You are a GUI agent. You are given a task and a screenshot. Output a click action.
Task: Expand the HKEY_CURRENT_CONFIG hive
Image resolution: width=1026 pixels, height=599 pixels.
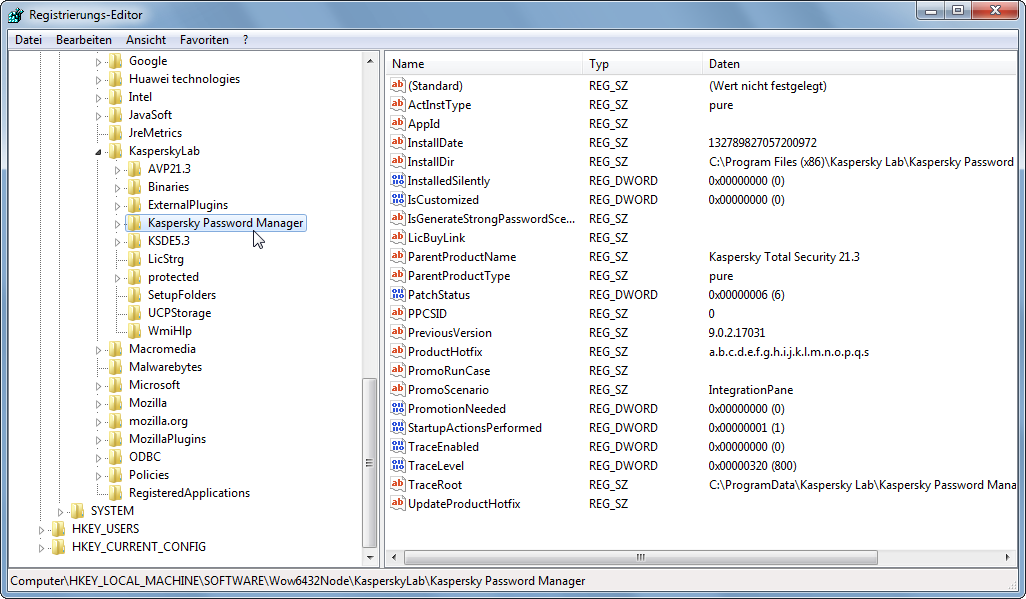(41, 548)
